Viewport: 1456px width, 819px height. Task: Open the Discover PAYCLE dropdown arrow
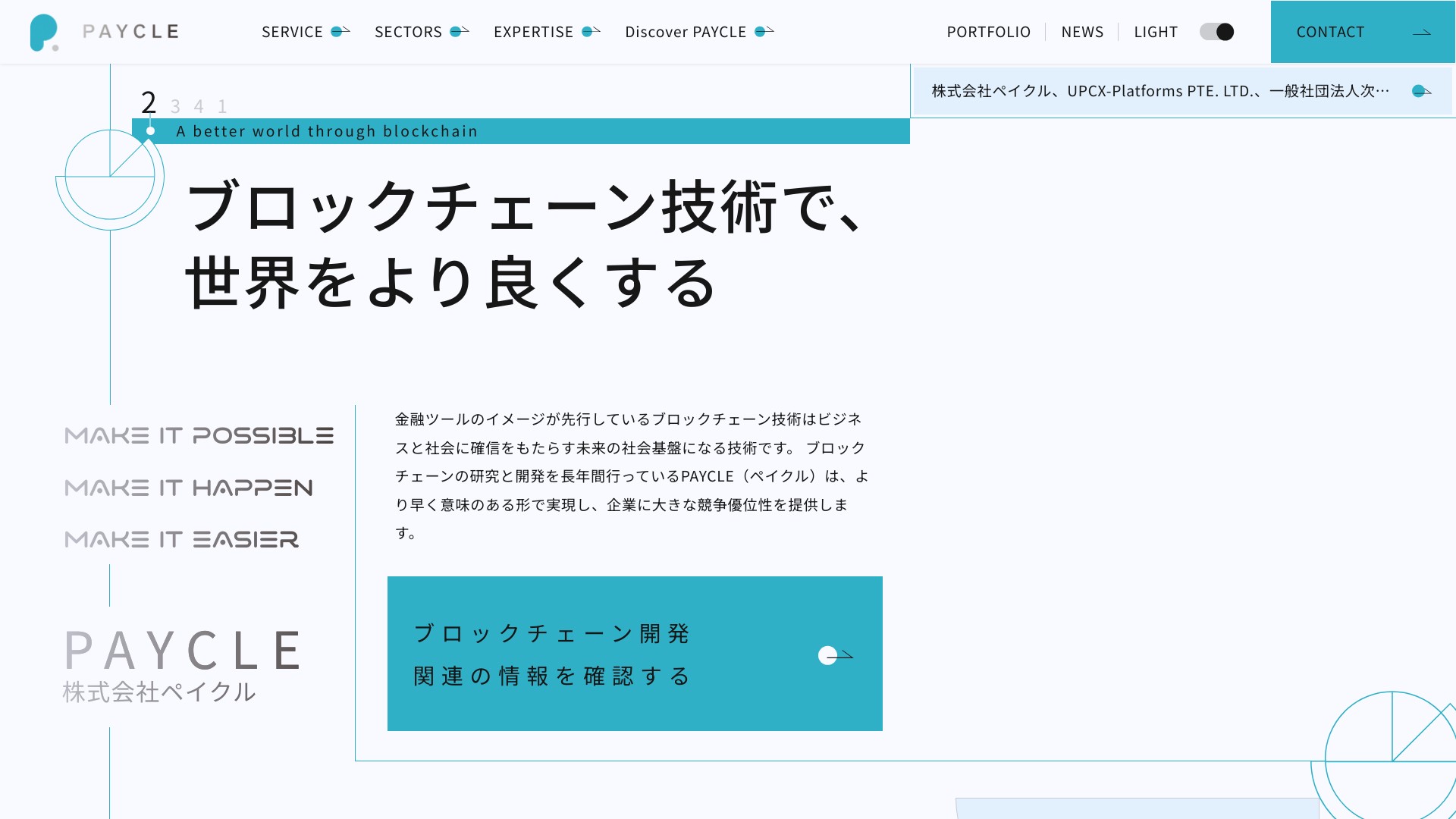pyautogui.click(x=764, y=32)
